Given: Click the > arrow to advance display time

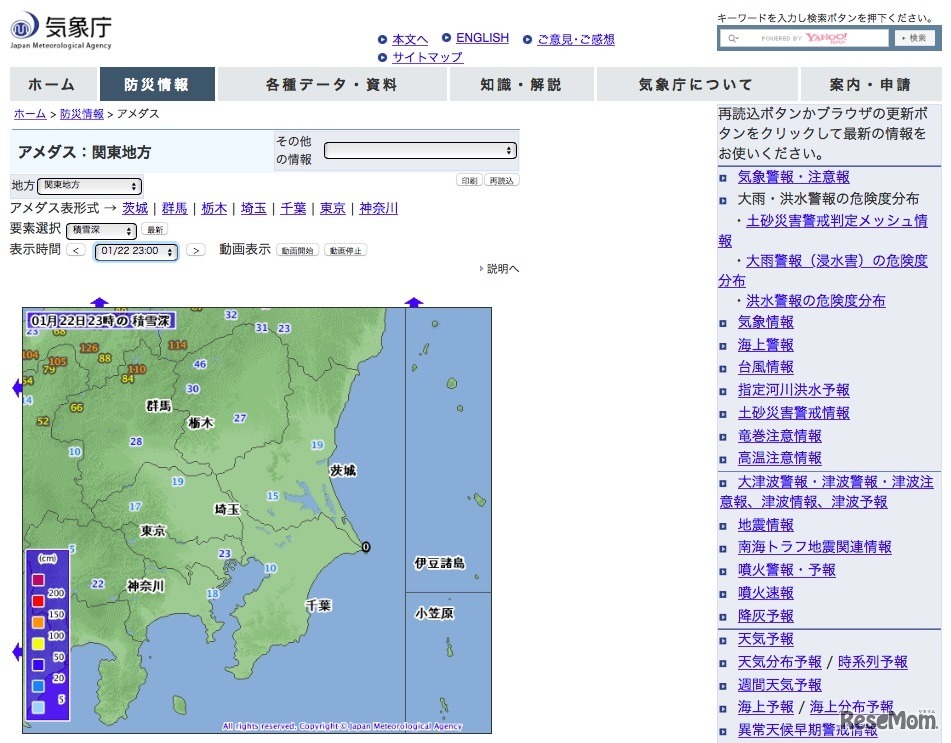Looking at the screenshot, I should [x=196, y=252].
